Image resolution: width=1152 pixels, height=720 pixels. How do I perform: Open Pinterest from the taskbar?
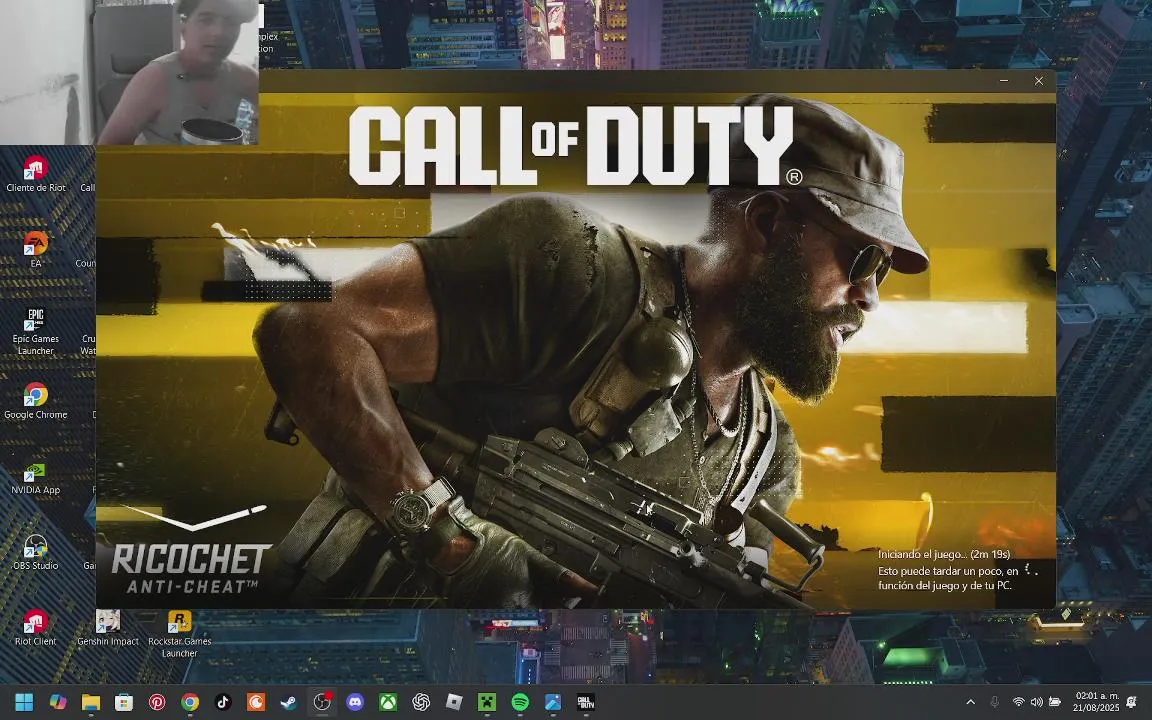click(x=156, y=702)
